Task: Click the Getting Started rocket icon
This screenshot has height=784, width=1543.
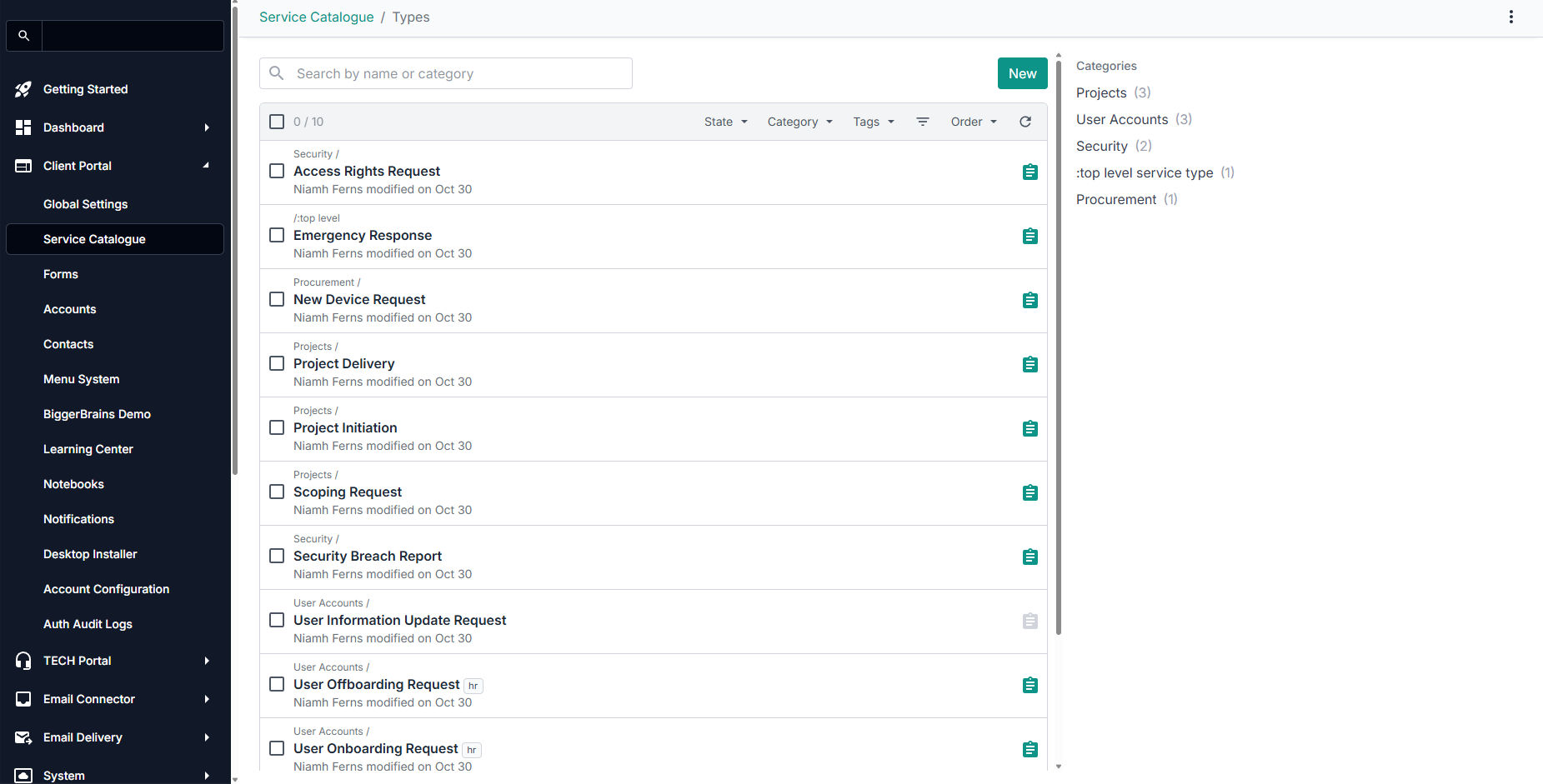Action: coord(23,89)
